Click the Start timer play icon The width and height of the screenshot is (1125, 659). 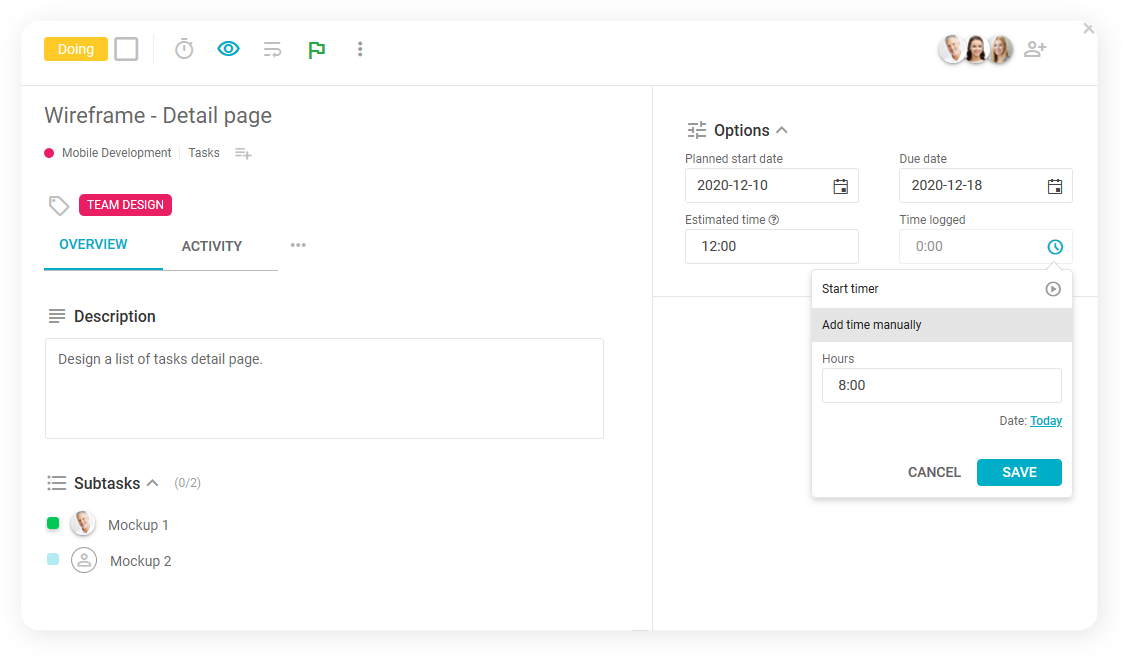[1053, 289]
